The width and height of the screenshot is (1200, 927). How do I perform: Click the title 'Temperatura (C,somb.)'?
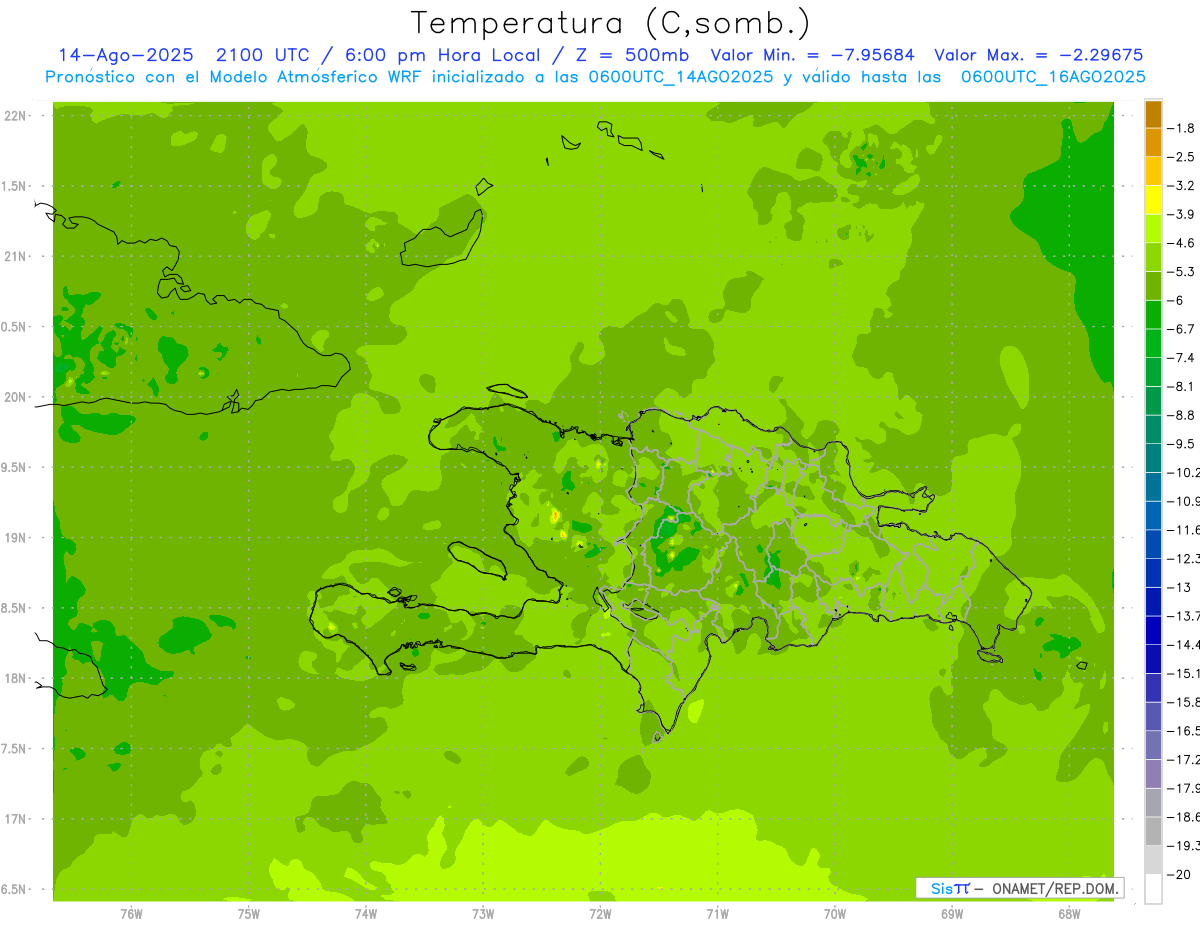611,23
